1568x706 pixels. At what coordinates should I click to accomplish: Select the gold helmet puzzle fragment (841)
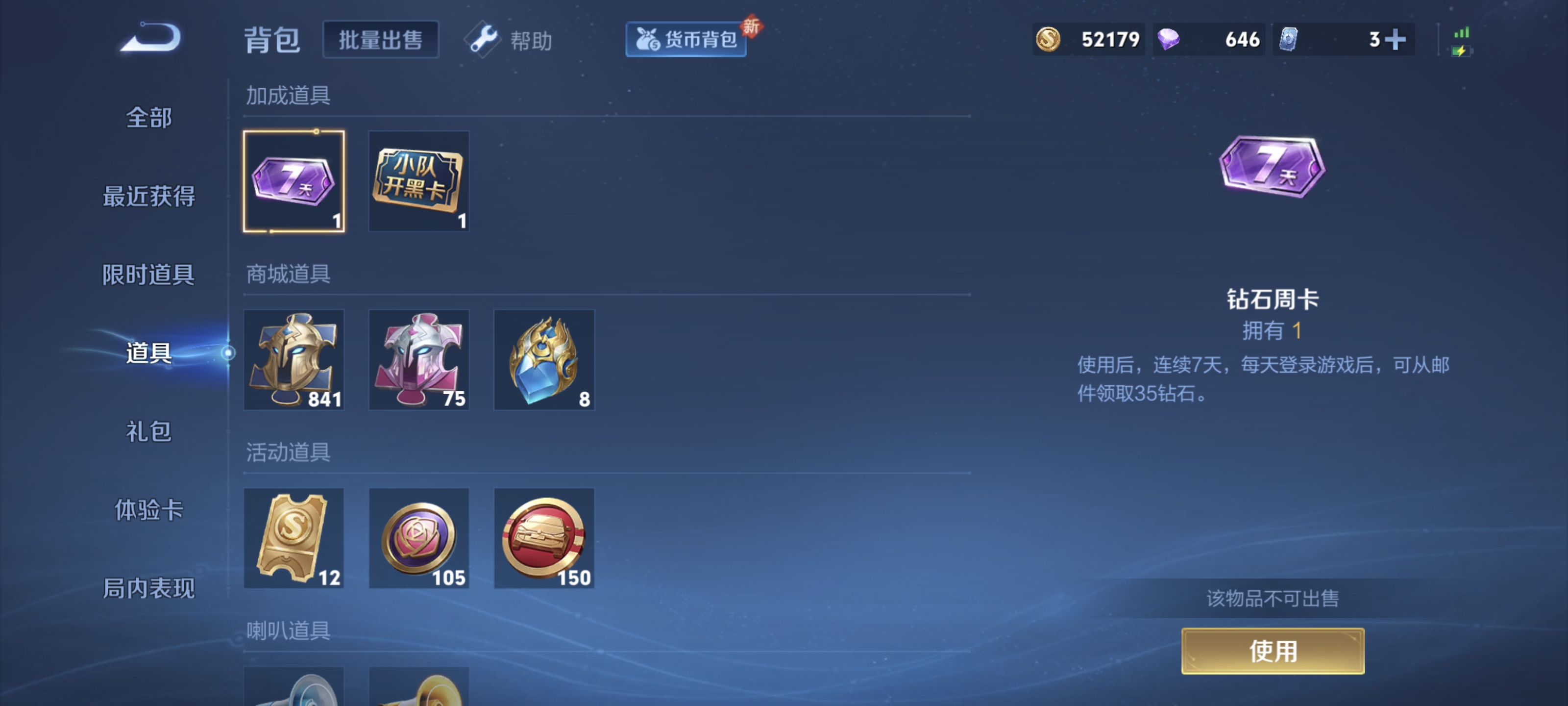pyautogui.click(x=294, y=359)
